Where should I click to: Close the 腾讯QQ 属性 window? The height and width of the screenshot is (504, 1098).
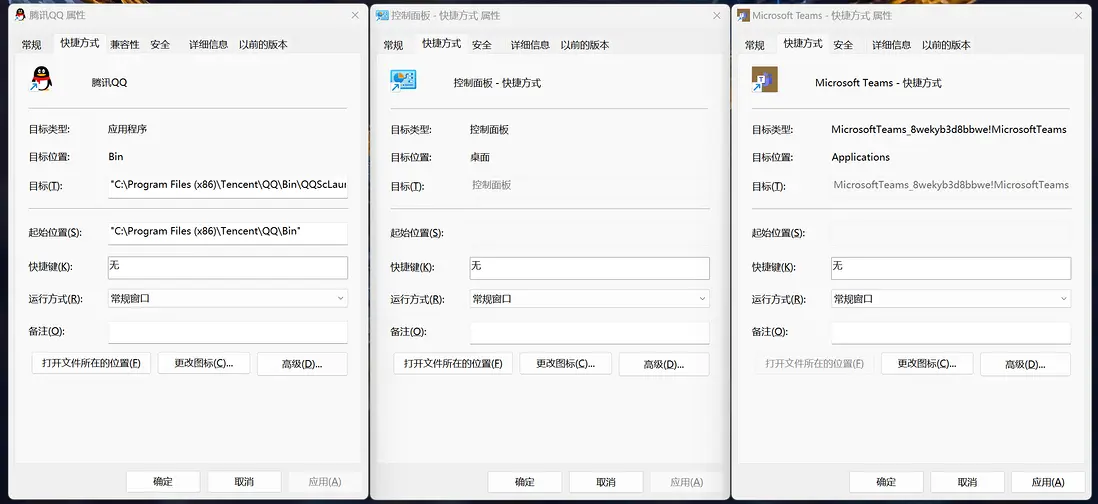(355, 15)
